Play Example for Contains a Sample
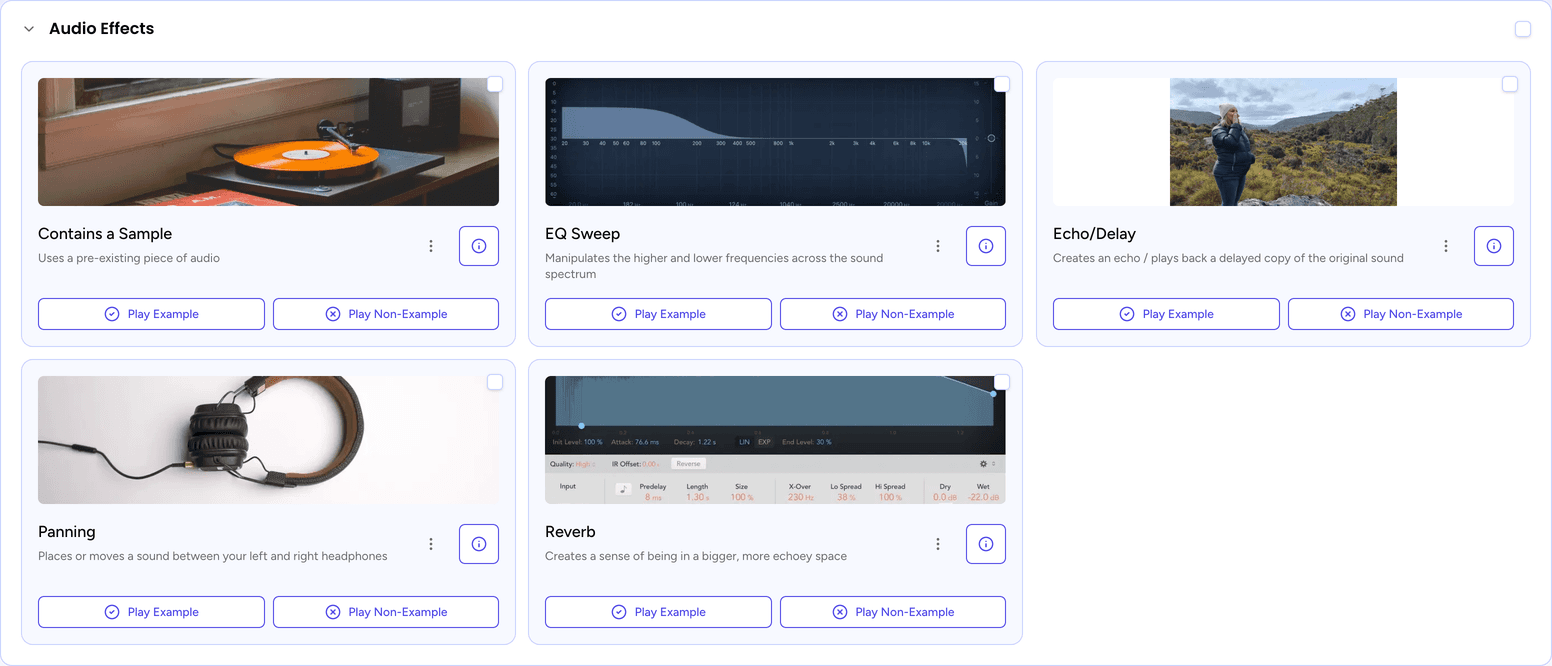 click(x=151, y=314)
